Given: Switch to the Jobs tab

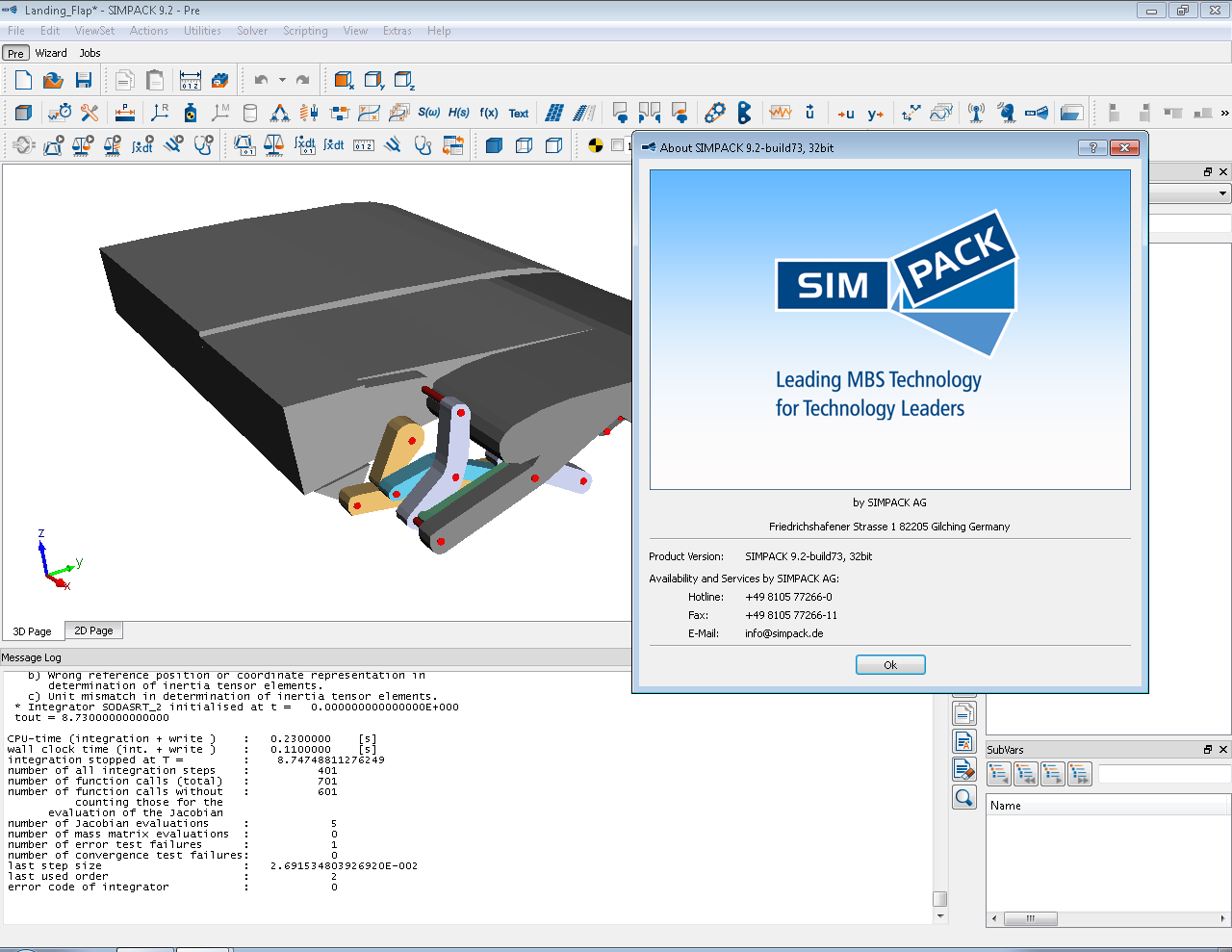Looking at the screenshot, I should coord(90,53).
